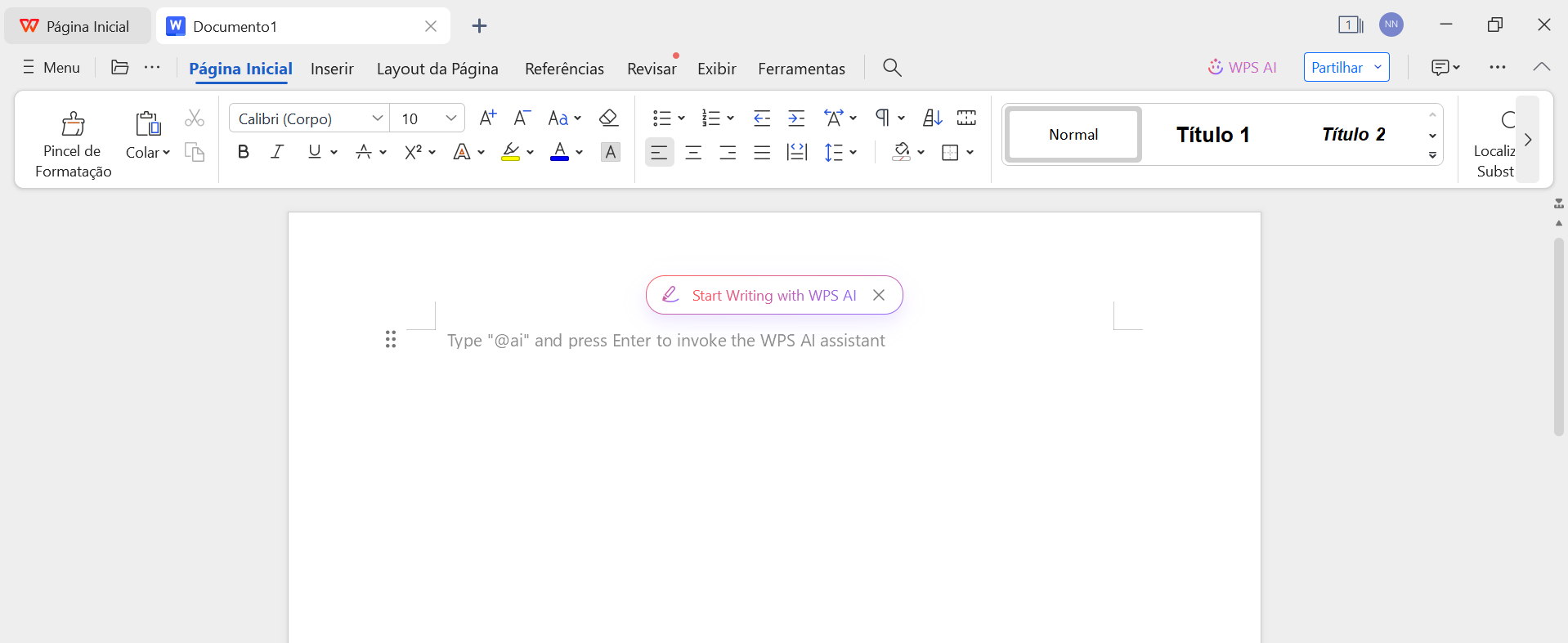Click the Localizar e Substituir search icon
Screen dimensions: 1568x643
tap(1508, 121)
